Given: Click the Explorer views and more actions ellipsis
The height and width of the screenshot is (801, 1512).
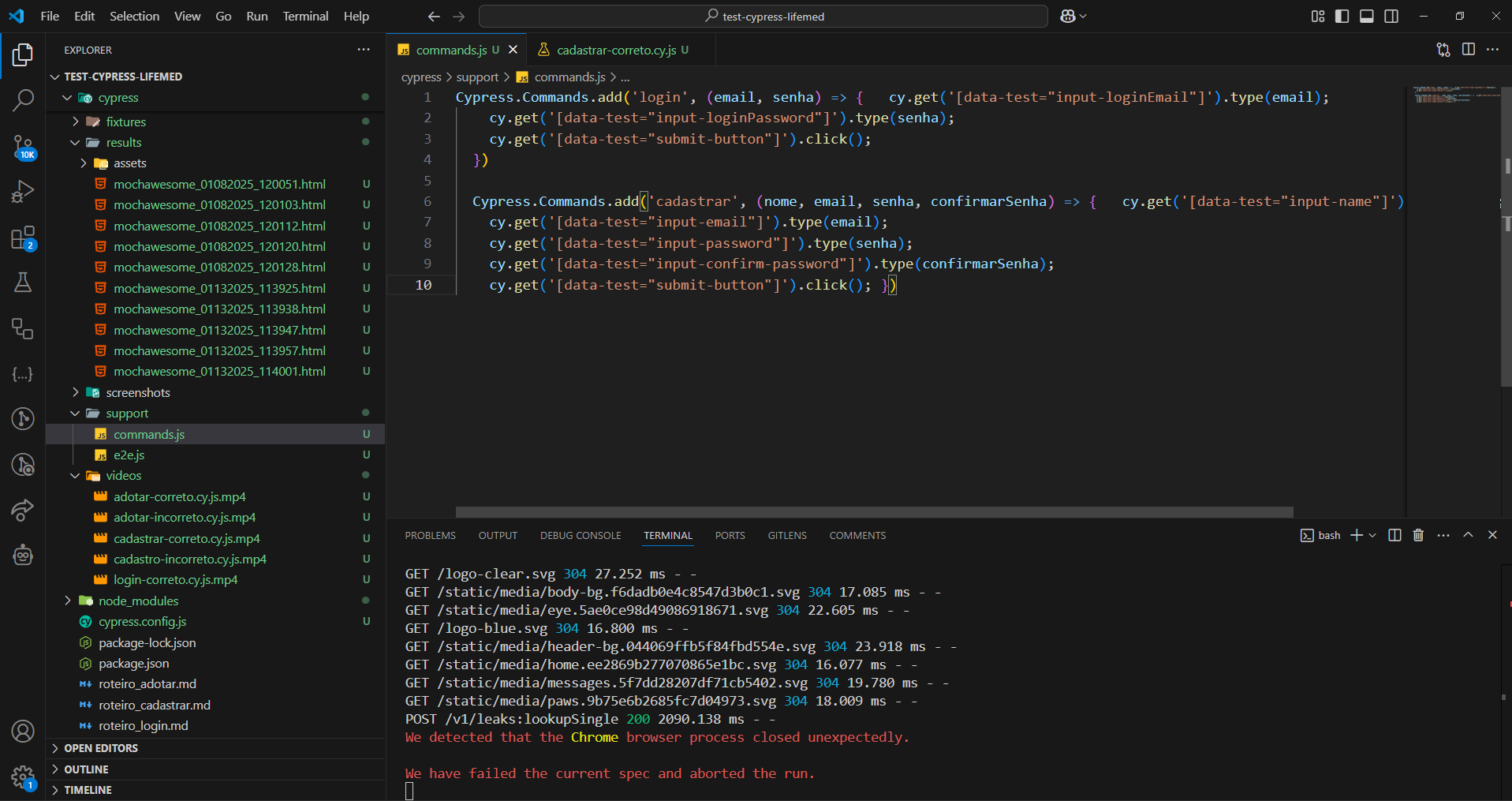Looking at the screenshot, I should click(x=364, y=50).
